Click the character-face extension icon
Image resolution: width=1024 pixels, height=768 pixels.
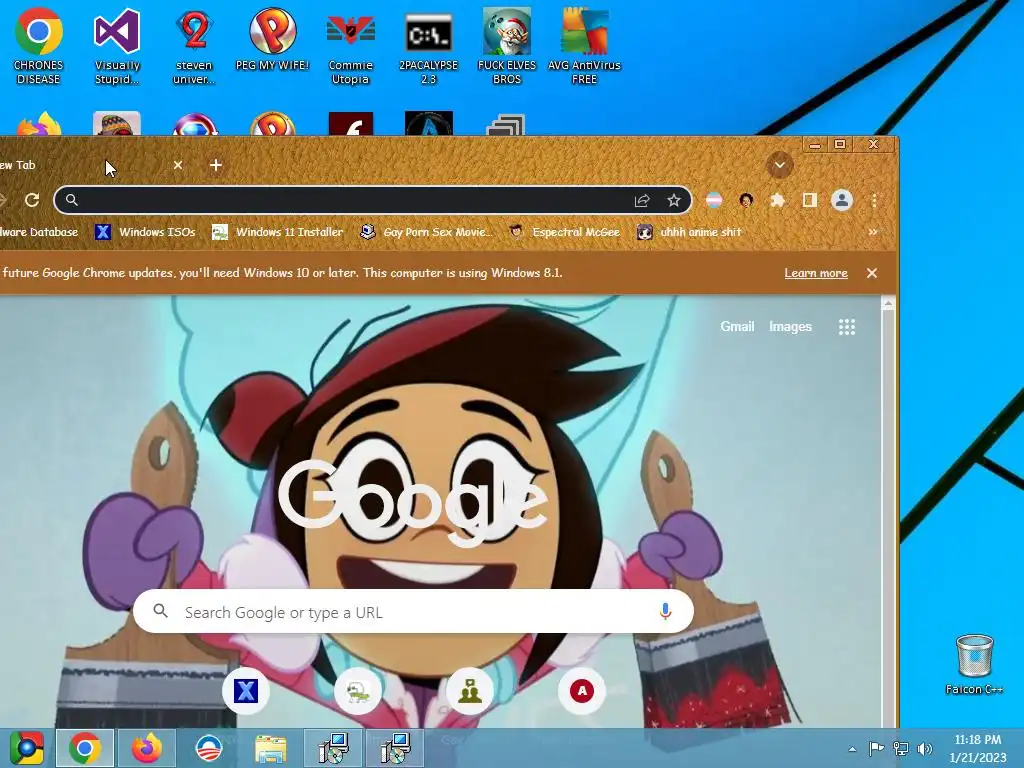click(746, 200)
